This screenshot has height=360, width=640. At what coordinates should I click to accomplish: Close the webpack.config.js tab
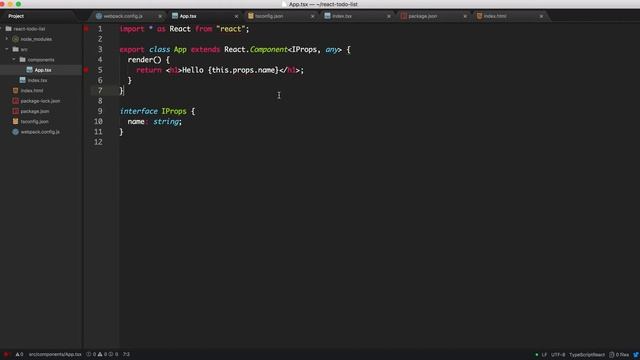tap(160, 16)
